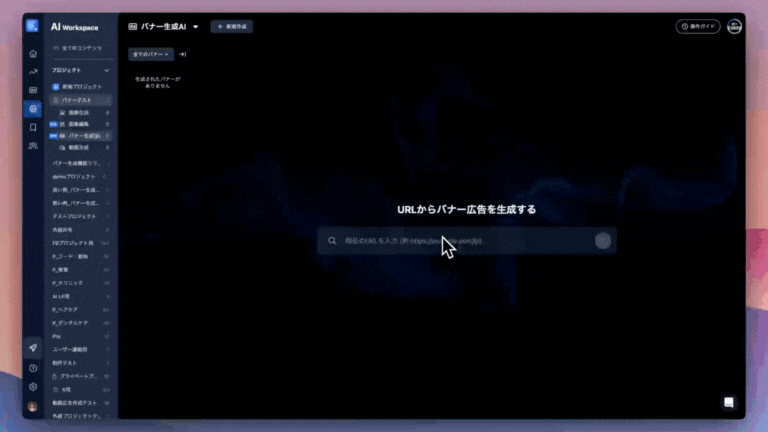Open the analytics trend chart icon
Screen dimensions: 768x432
[x=33, y=72]
